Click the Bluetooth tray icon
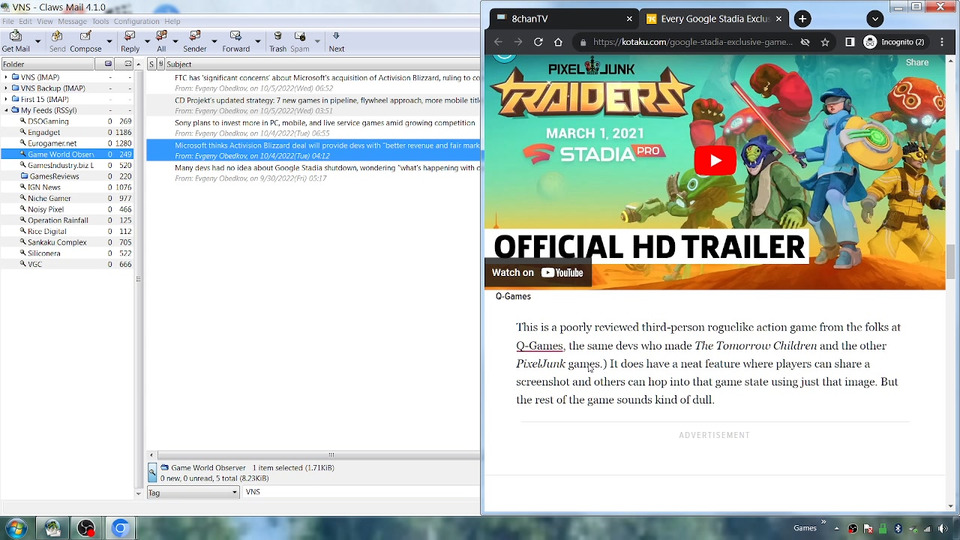 click(x=898, y=528)
